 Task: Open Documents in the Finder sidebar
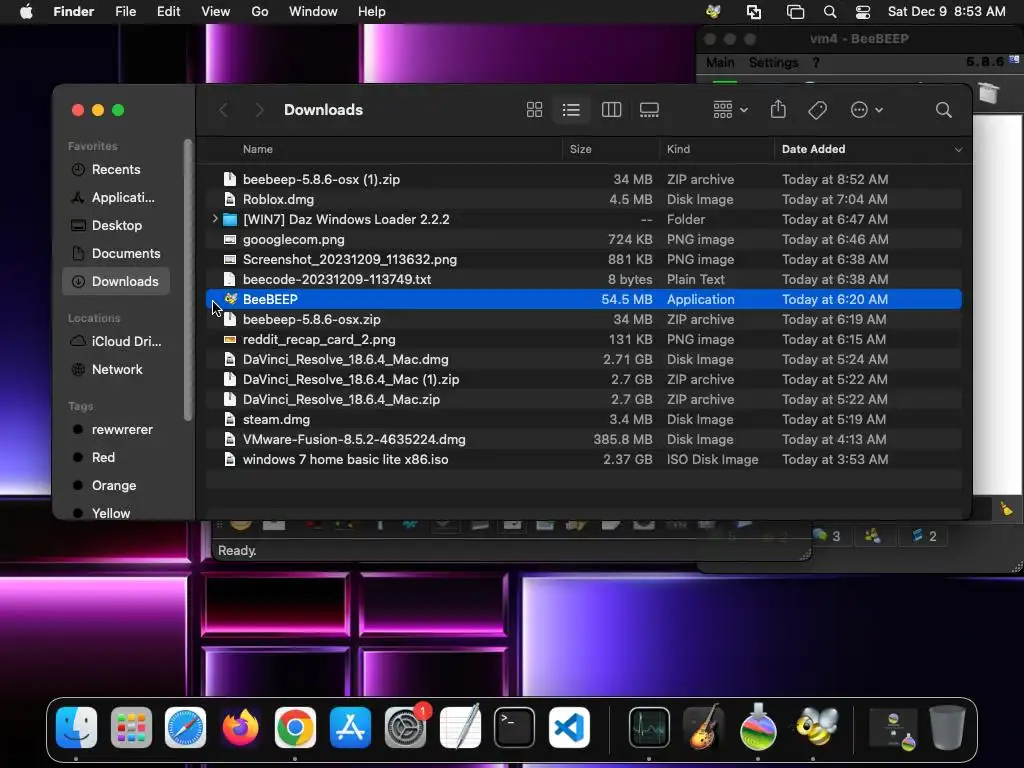click(x=116, y=253)
